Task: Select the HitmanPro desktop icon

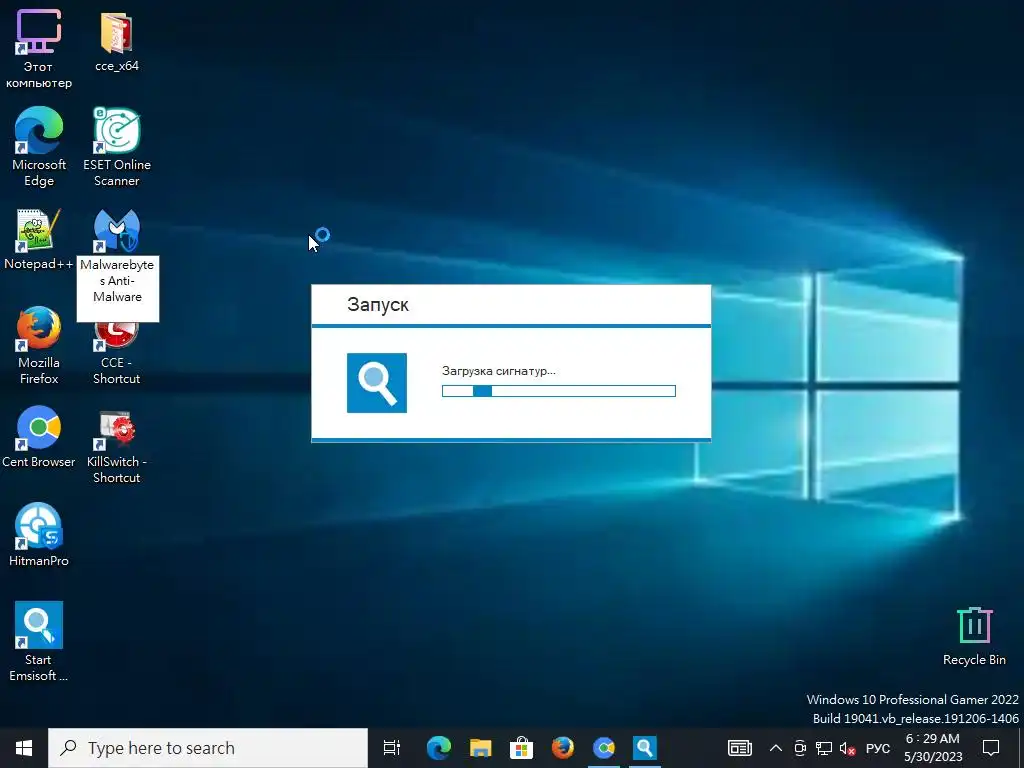Action: [39, 534]
